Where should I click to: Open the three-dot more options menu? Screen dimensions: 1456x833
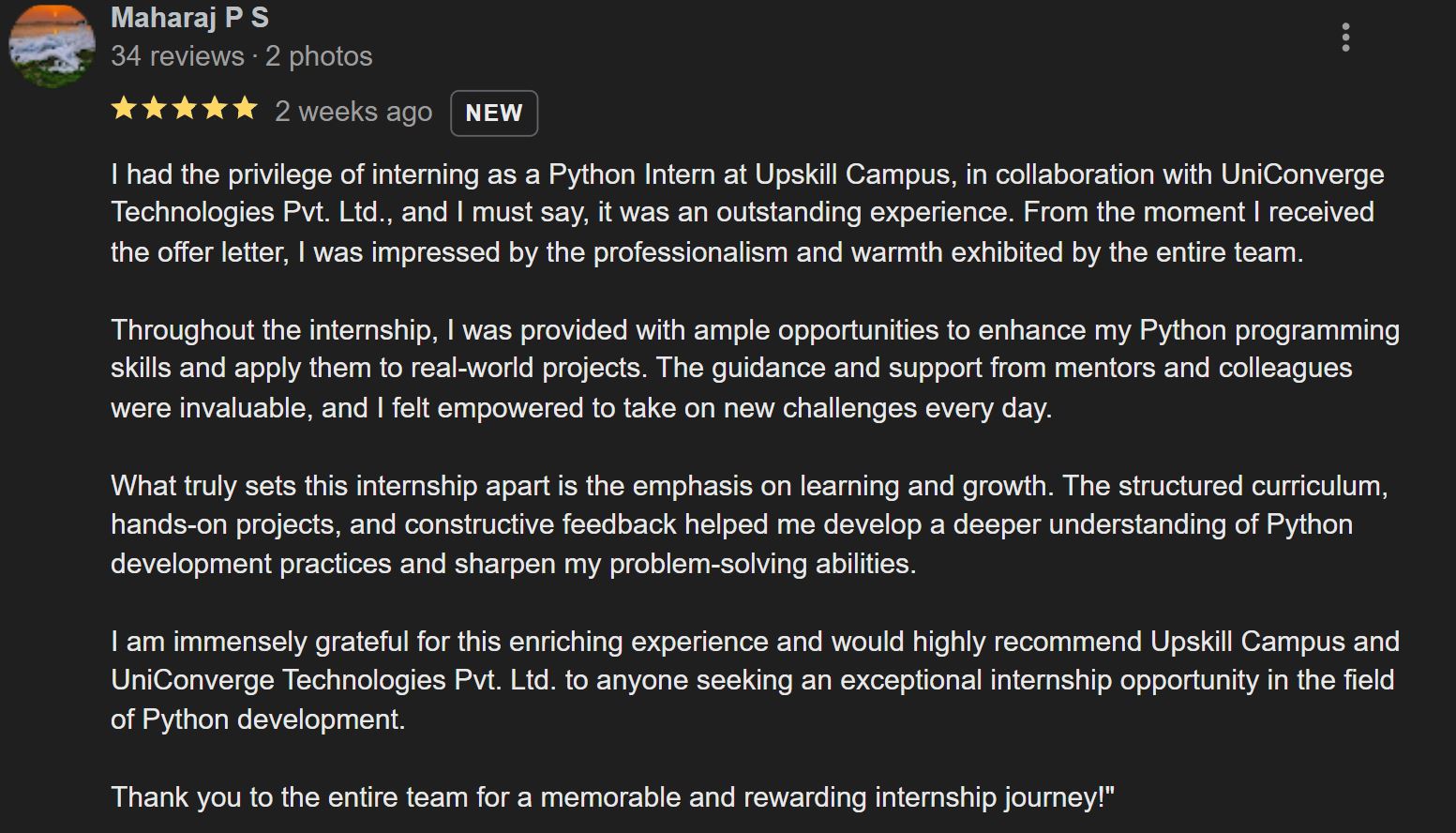tap(1345, 38)
